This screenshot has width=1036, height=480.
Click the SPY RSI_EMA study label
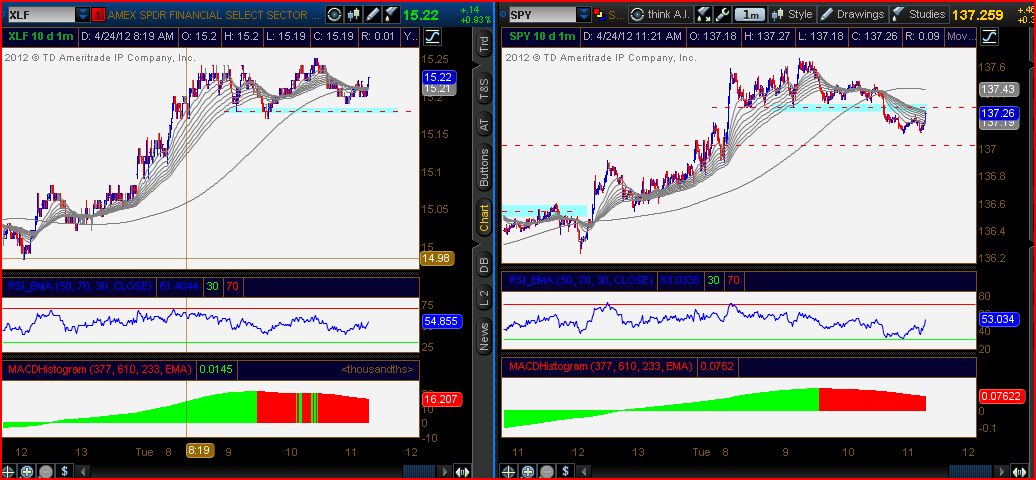pos(580,280)
